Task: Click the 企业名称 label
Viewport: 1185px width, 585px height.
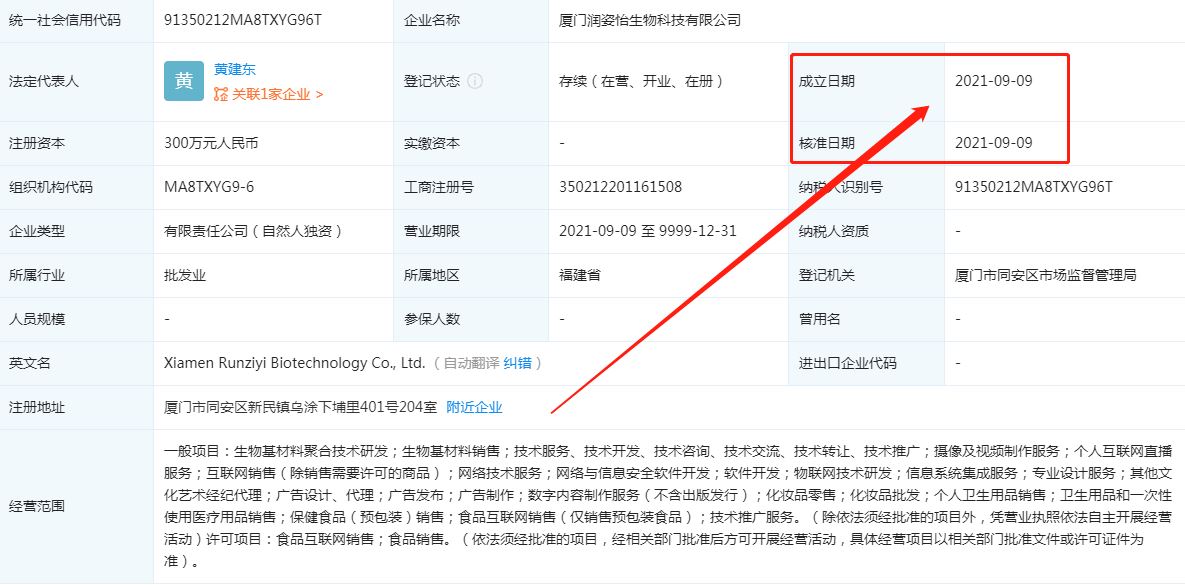Action: [432, 20]
